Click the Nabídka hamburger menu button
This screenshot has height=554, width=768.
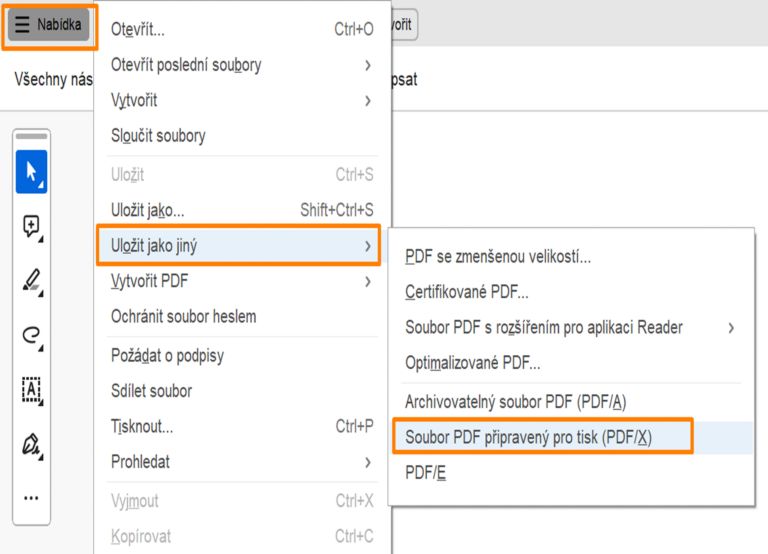click(49, 24)
